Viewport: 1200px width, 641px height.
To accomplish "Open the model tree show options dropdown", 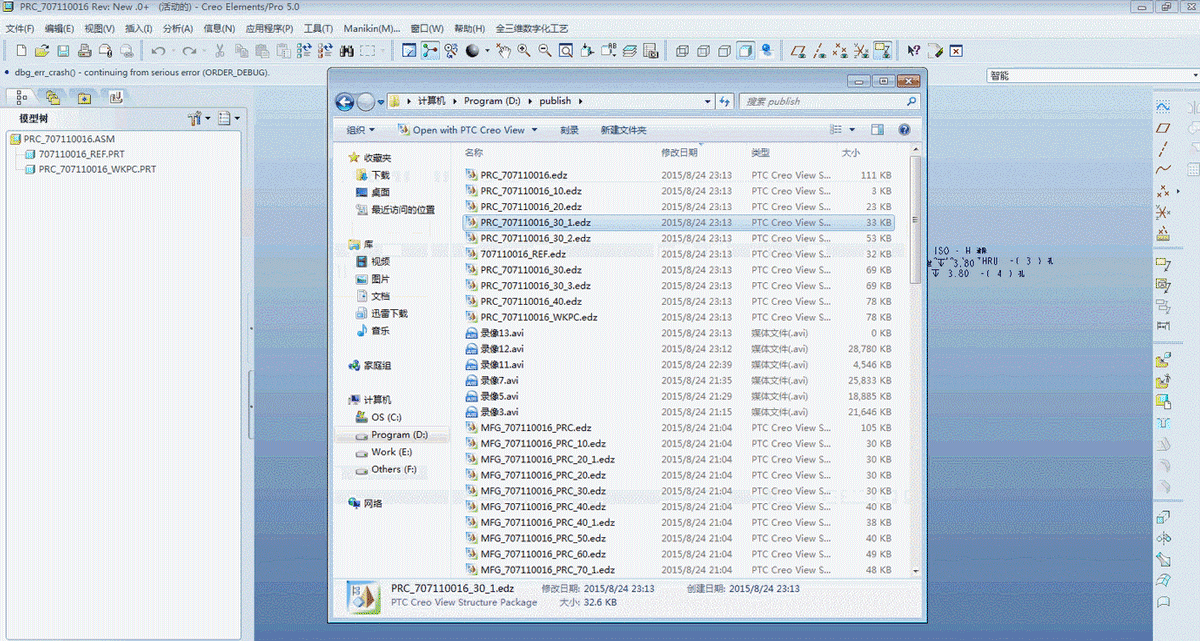I will tap(229, 119).
